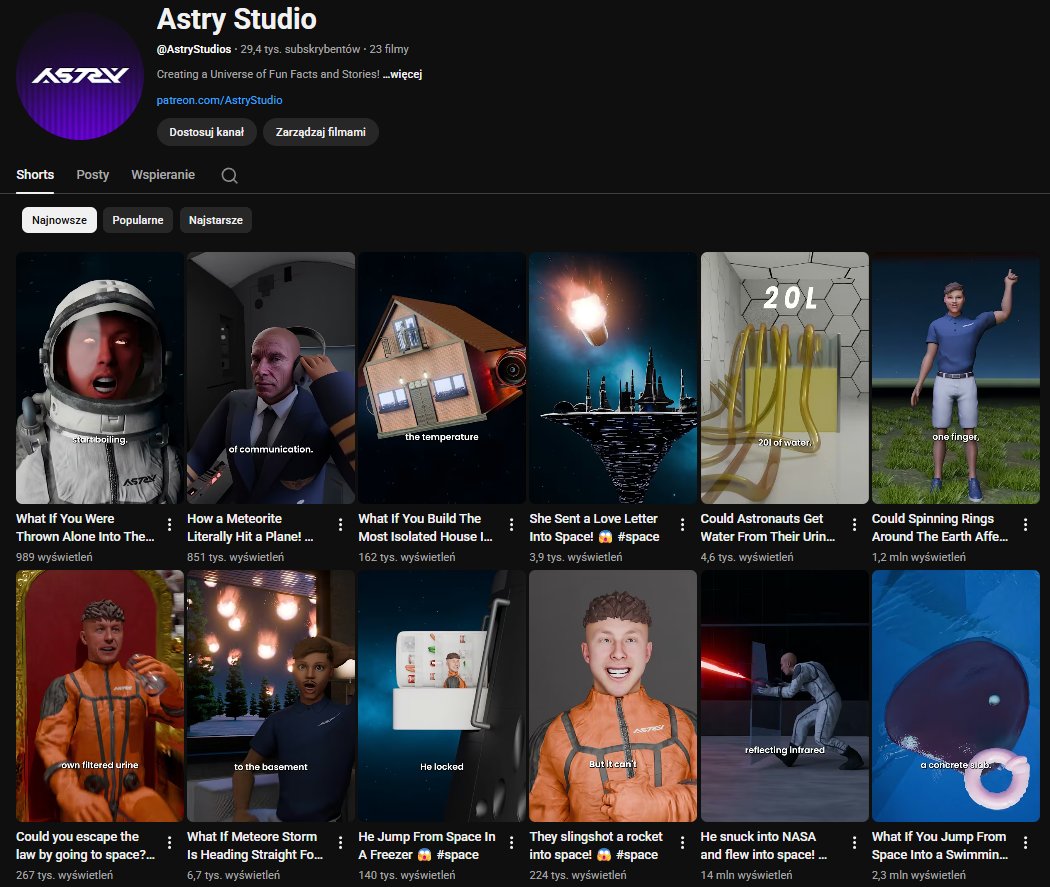Switch to the Posty tab
This screenshot has height=887, width=1050.
click(x=92, y=175)
